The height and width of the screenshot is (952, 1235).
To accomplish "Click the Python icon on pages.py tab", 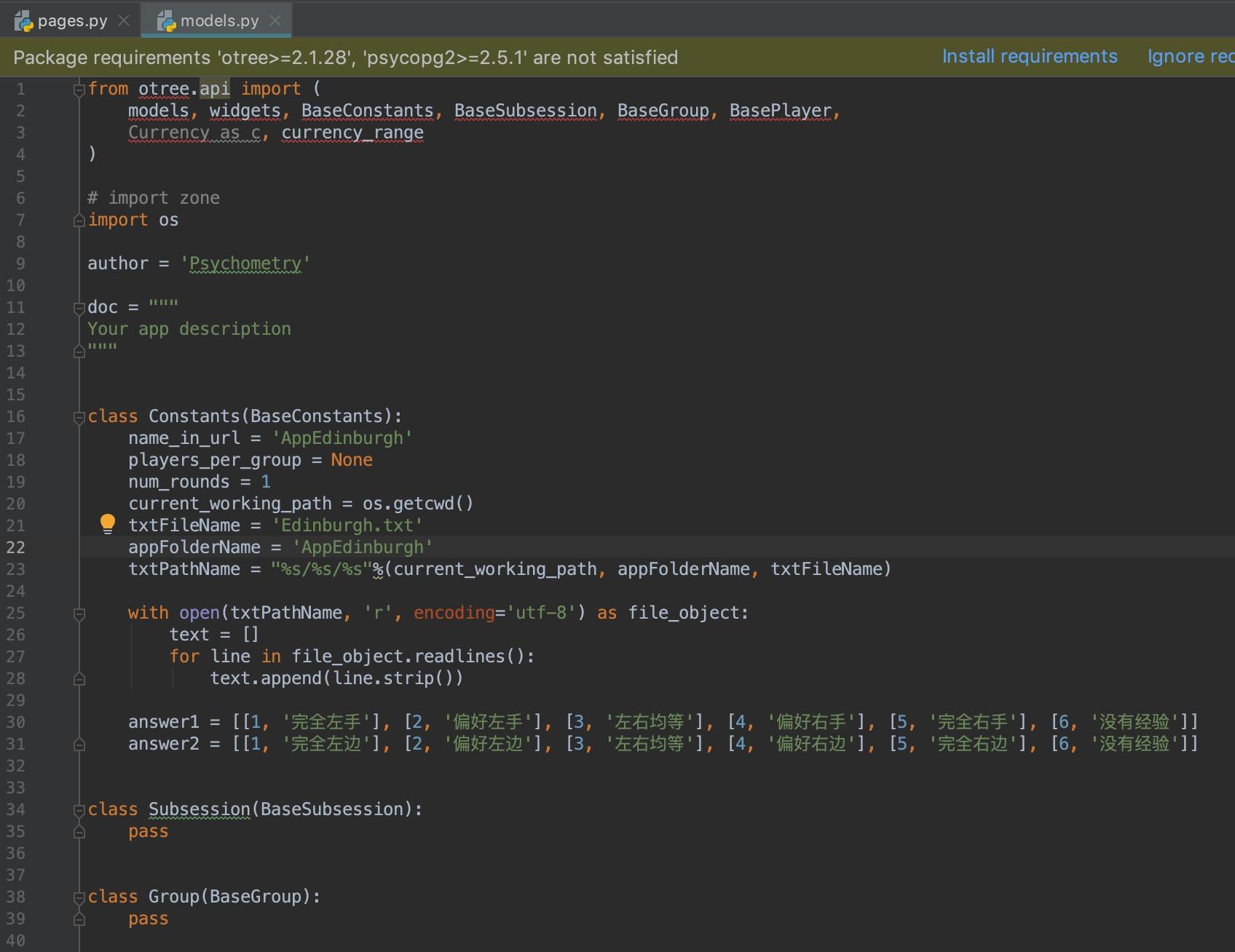I will [24, 21].
